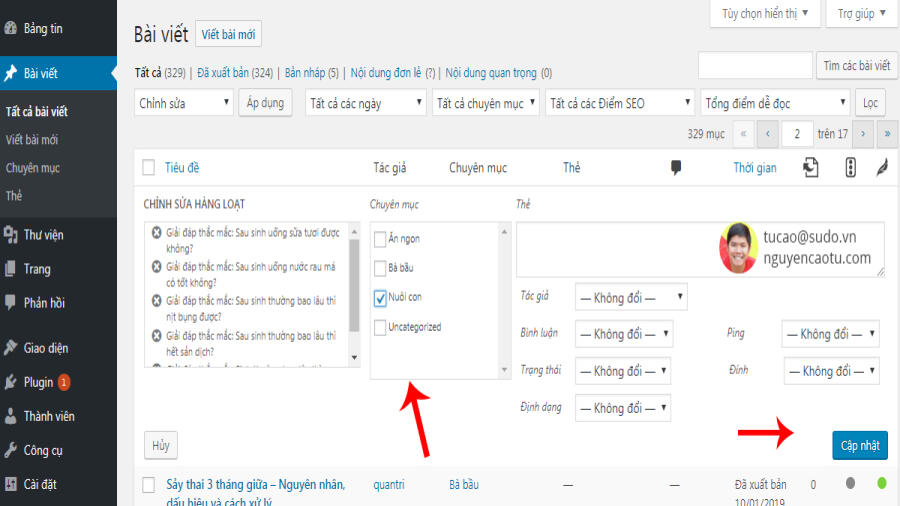Uncheck the Nuôi con category
Viewport: 900px width, 506px height.
pos(379,298)
